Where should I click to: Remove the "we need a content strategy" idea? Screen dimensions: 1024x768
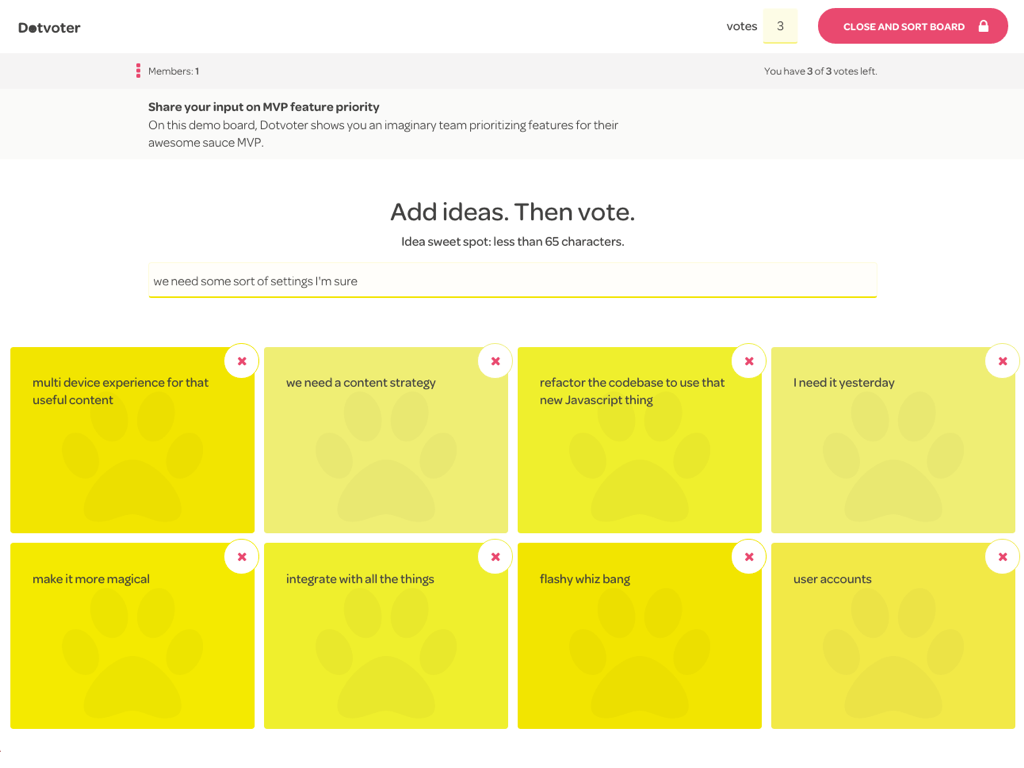(x=495, y=361)
